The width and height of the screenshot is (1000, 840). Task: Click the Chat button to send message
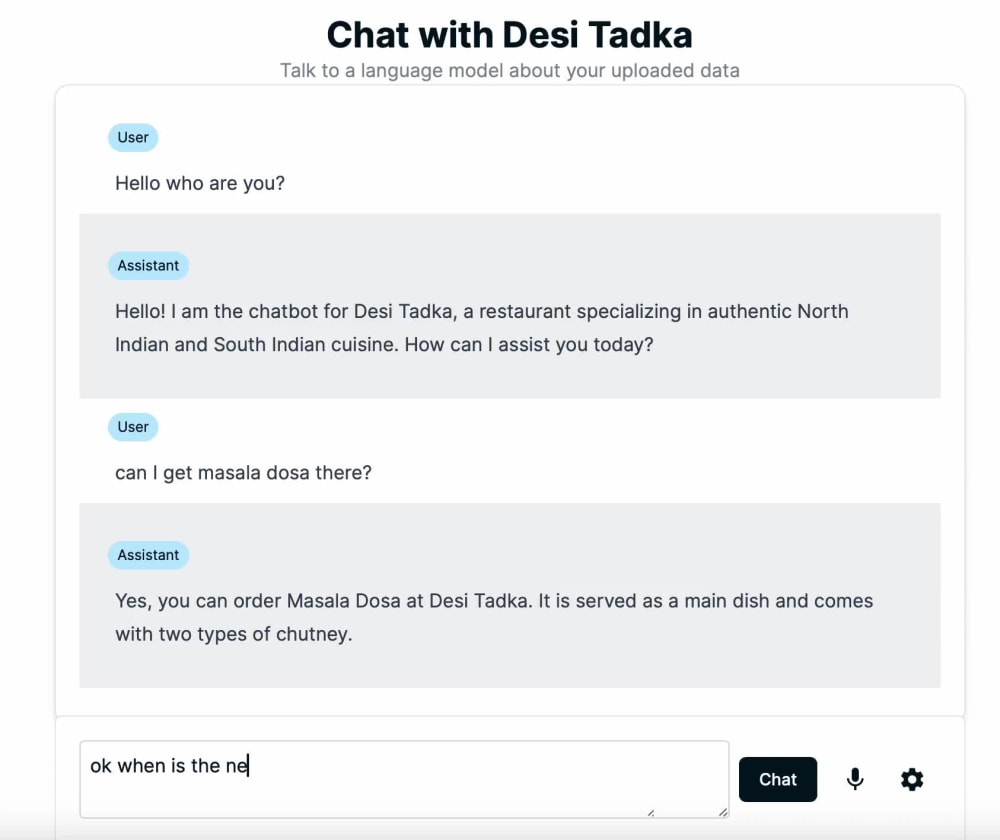(x=778, y=779)
